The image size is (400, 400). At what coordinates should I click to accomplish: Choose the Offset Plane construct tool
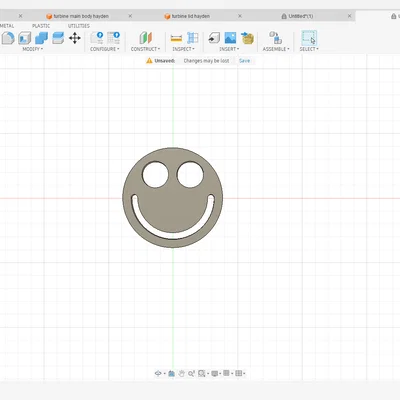click(146, 38)
